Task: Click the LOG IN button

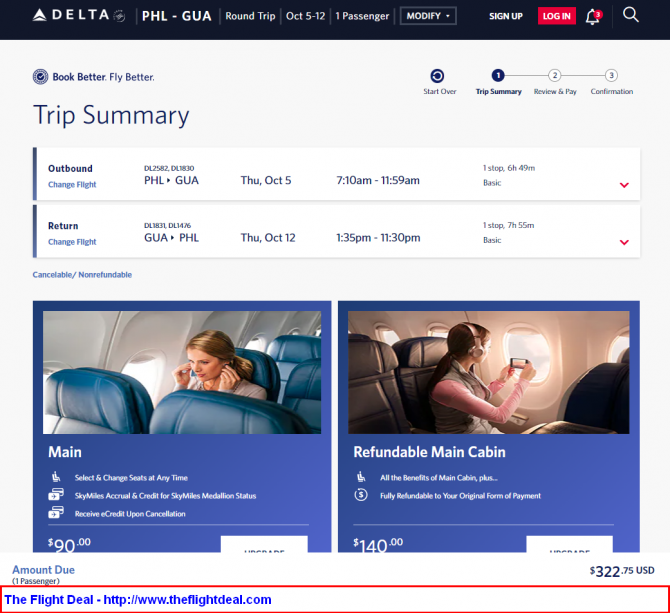Action: 556,16
